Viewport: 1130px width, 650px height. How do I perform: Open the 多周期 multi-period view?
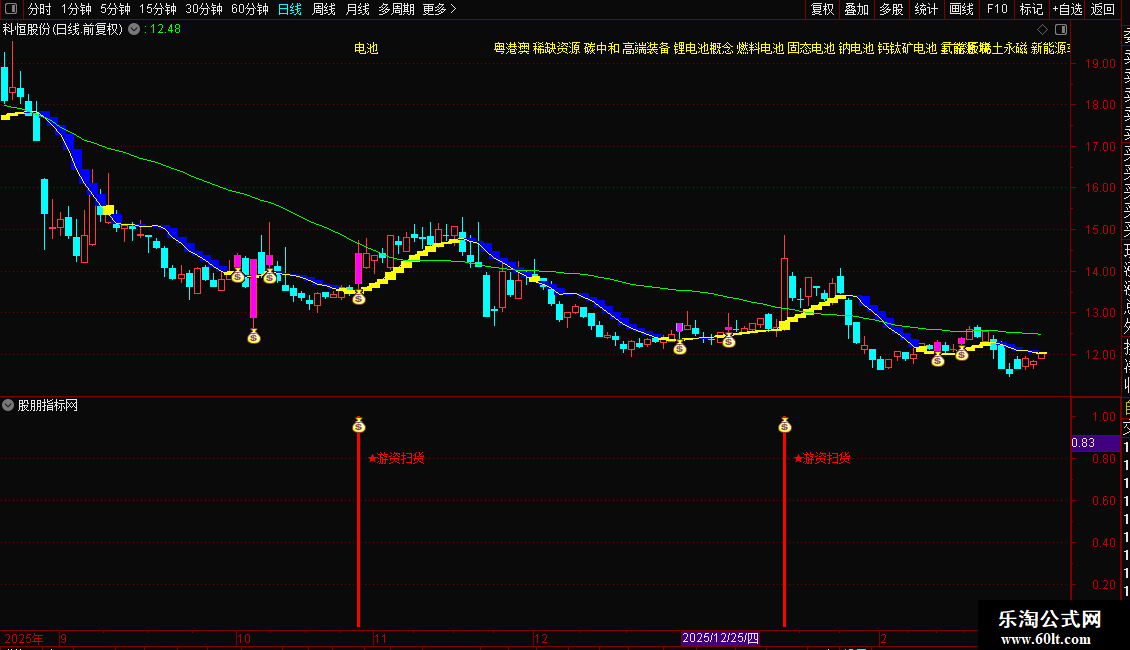coord(396,9)
